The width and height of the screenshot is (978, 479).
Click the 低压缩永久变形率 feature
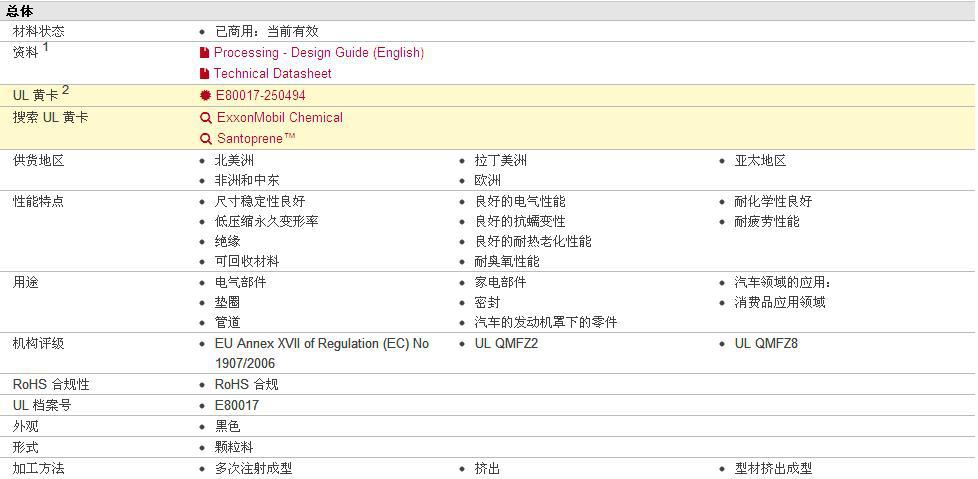click(x=266, y=221)
